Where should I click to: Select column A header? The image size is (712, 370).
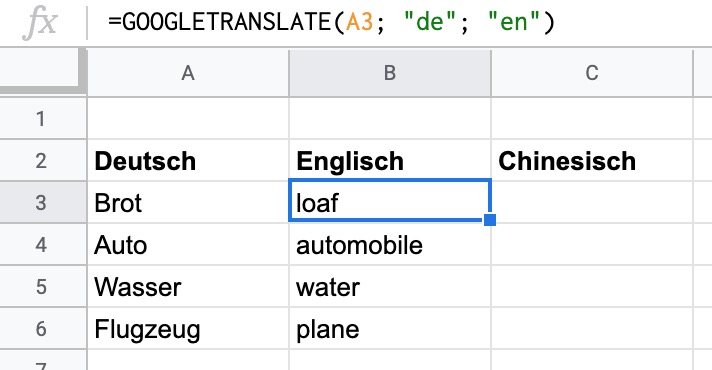coord(188,73)
